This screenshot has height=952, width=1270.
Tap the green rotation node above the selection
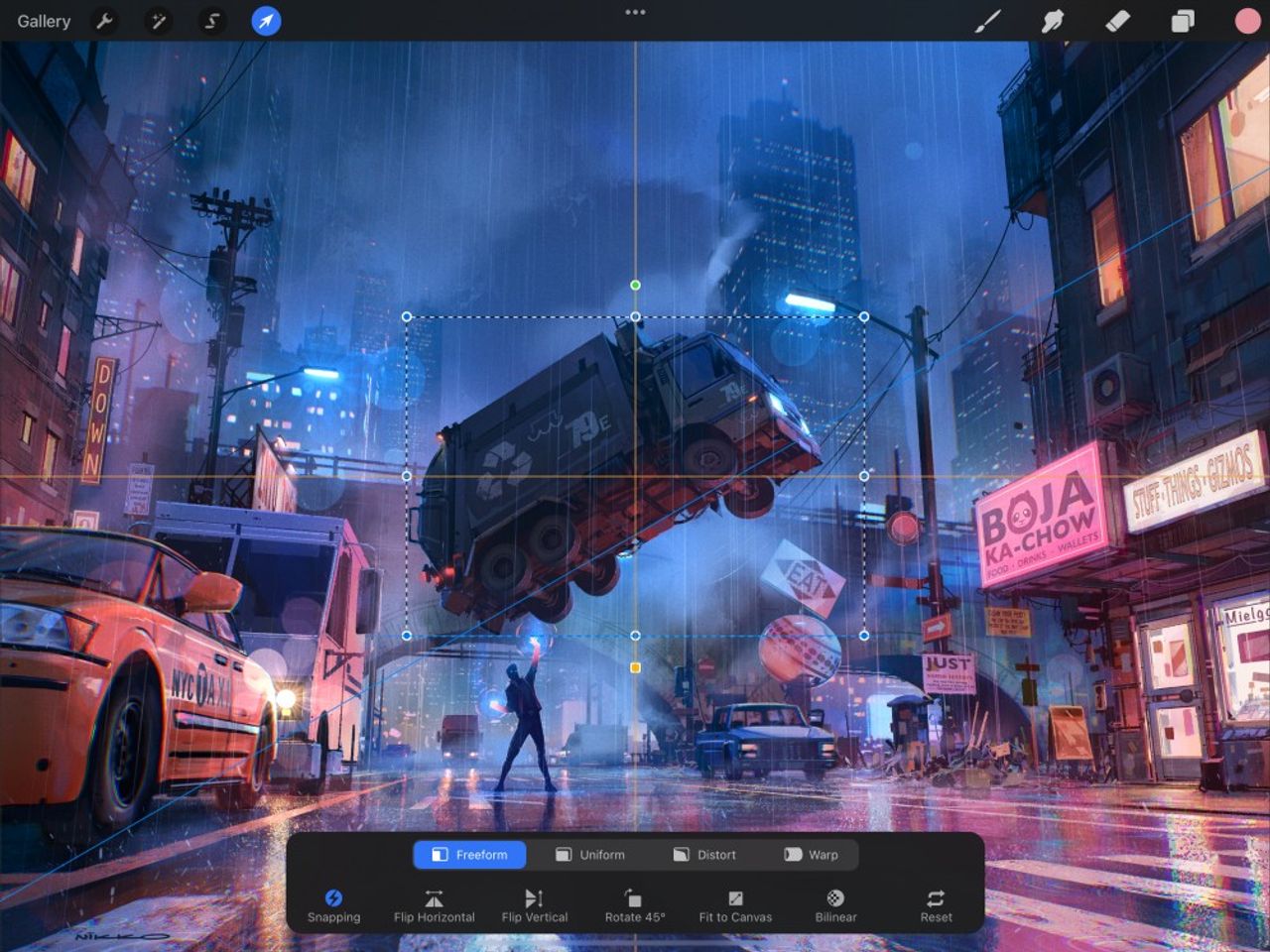(x=636, y=285)
